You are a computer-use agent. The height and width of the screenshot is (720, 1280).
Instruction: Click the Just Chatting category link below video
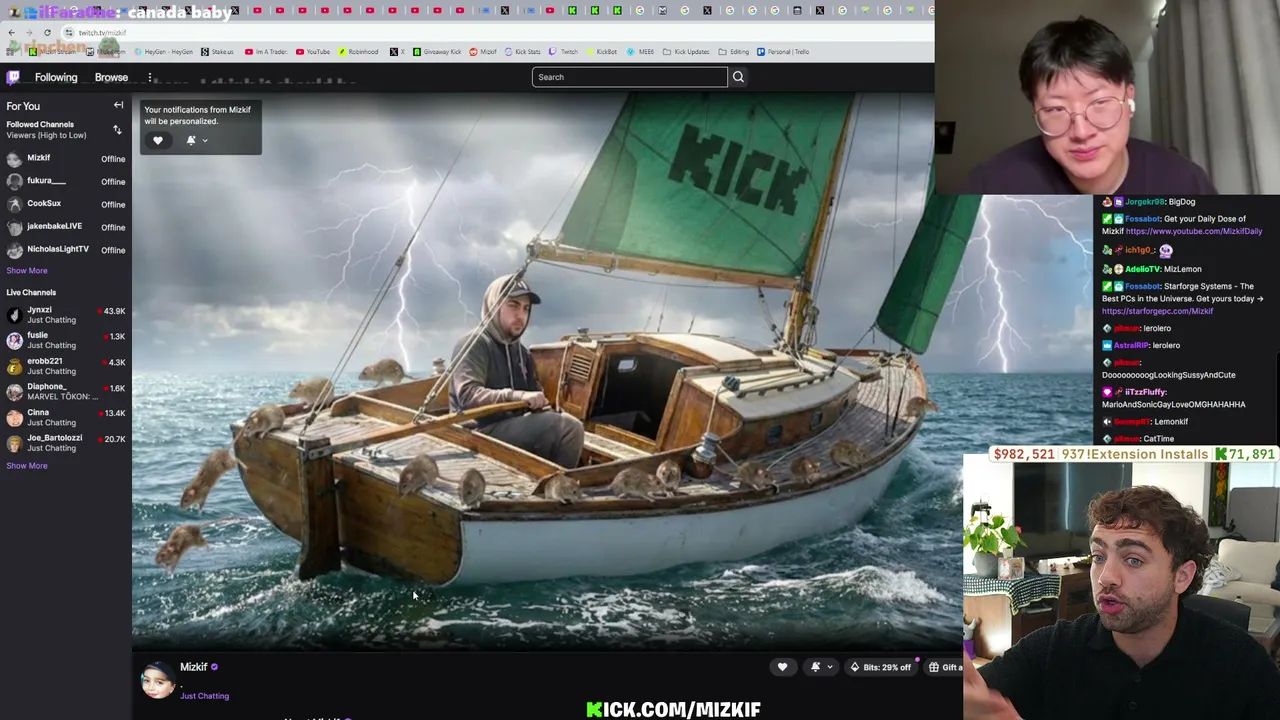[x=204, y=696]
